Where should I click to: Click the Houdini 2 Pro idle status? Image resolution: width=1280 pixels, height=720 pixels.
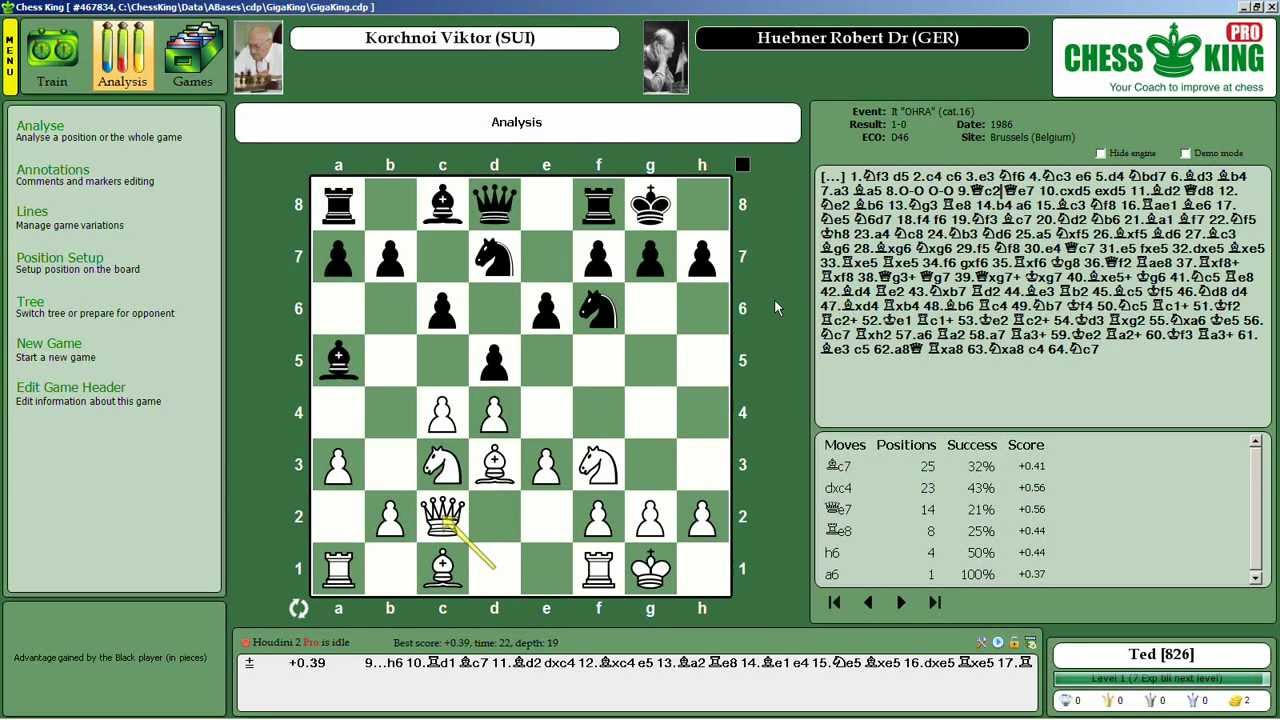tap(301, 642)
